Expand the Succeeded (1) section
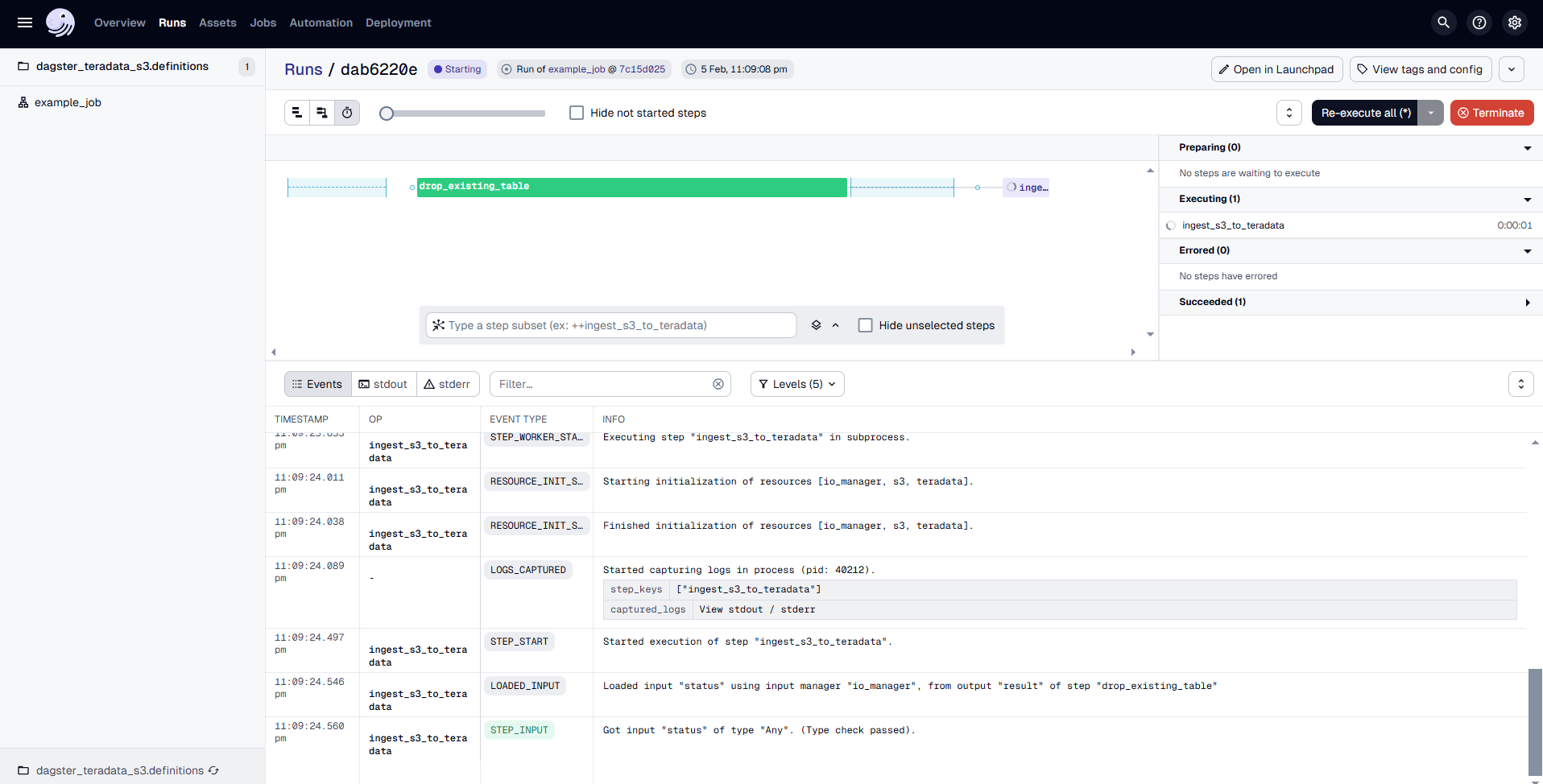This screenshot has width=1543, height=784. (1527, 303)
